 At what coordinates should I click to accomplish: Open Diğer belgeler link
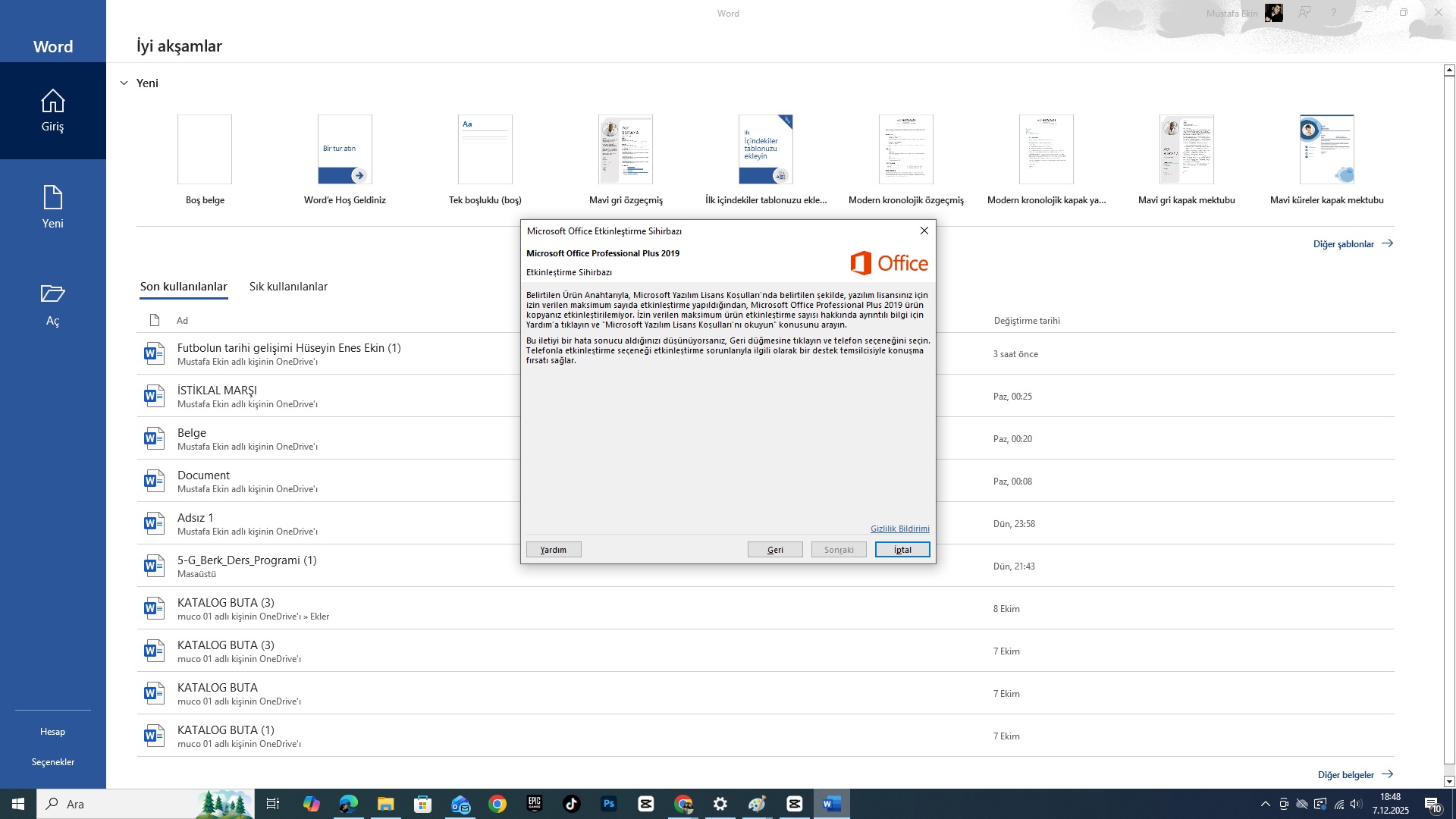click(1356, 774)
